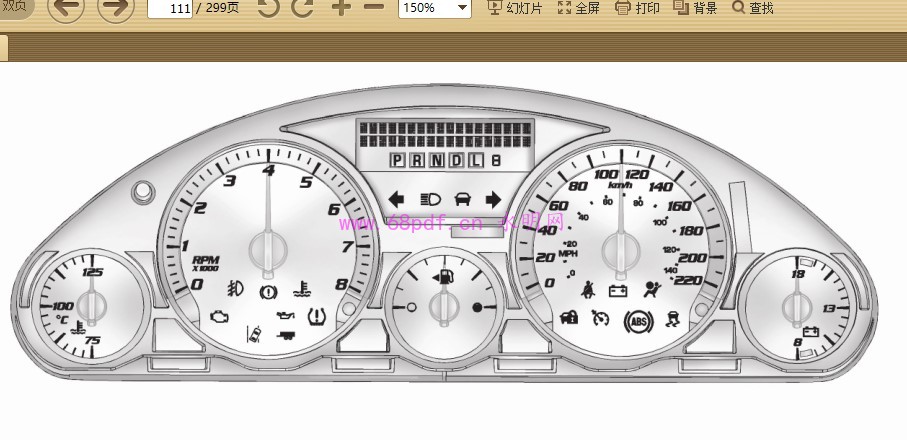Go to the previous page arrow
907x440 pixels.
(x=66, y=9)
